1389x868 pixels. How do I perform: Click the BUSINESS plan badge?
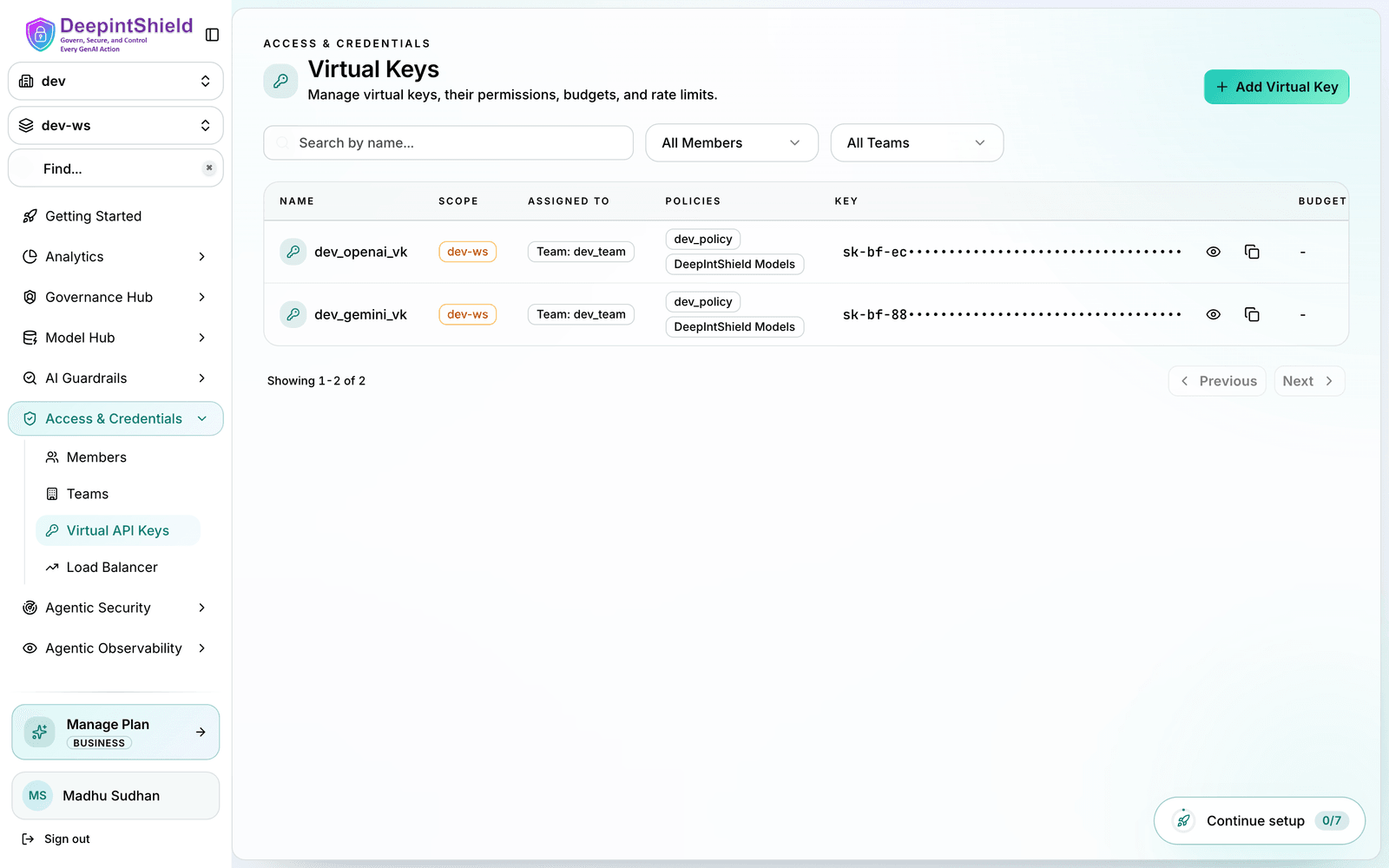[99, 743]
